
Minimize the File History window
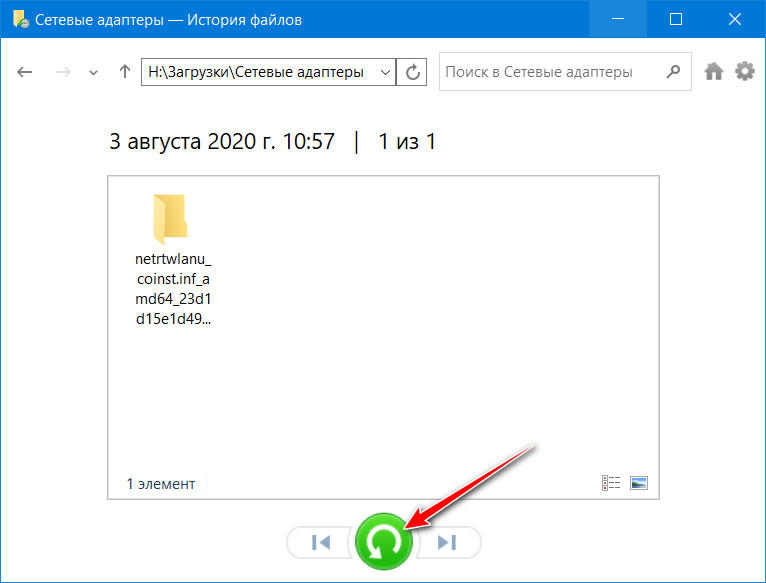click(617, 19)
